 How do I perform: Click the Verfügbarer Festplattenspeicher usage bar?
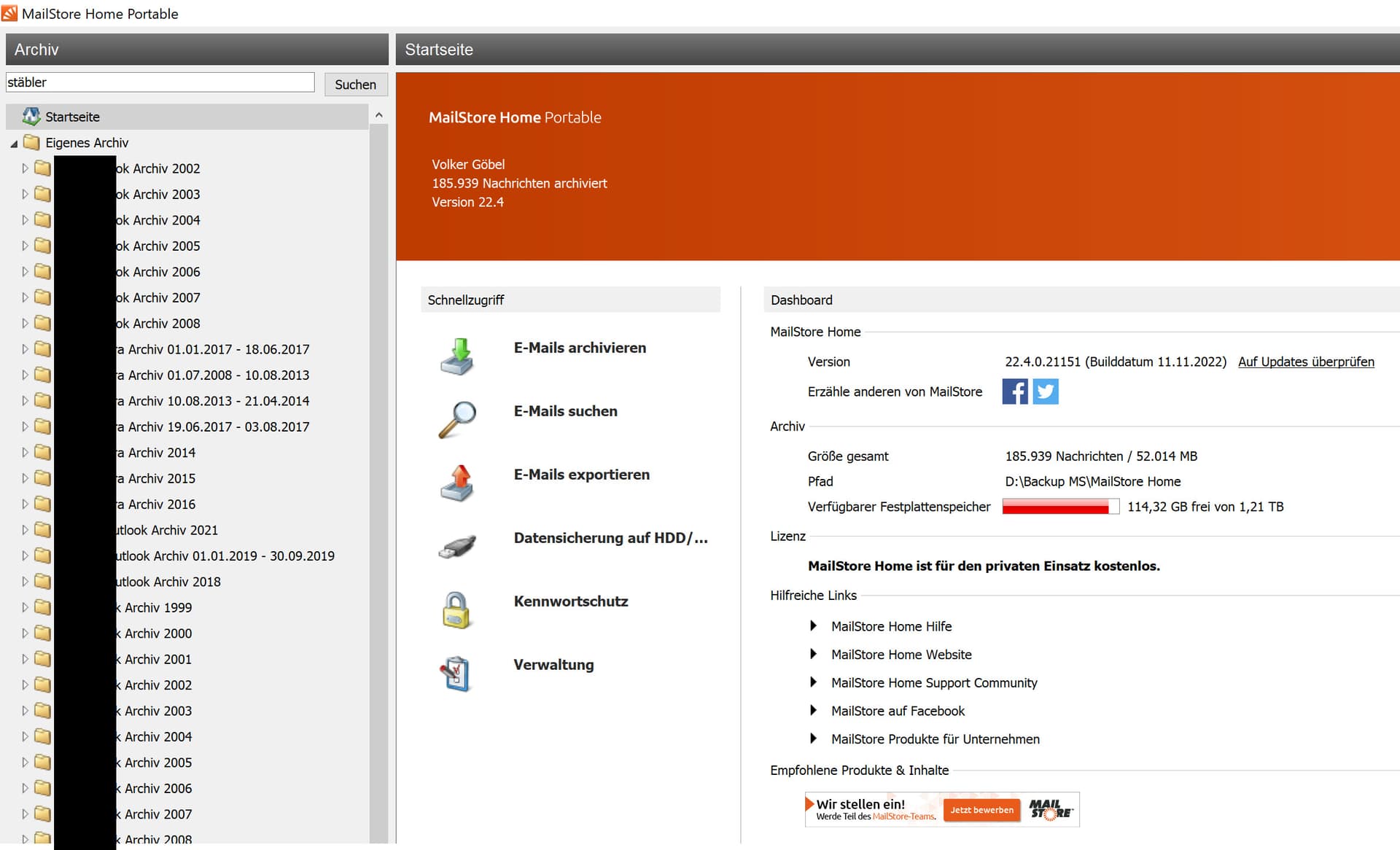tap(1059, 507)
